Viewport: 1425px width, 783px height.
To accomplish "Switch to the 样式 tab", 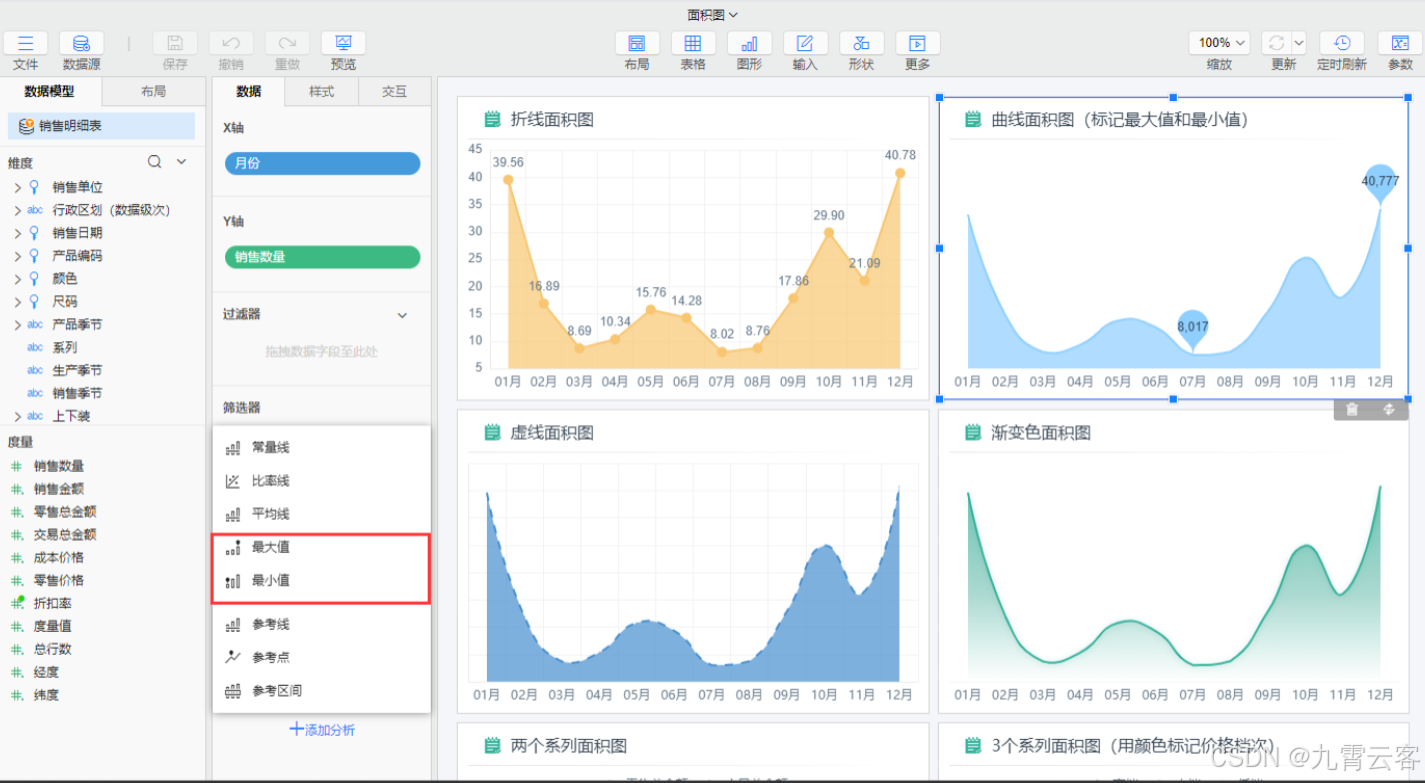I will click(x=321, y=92).
